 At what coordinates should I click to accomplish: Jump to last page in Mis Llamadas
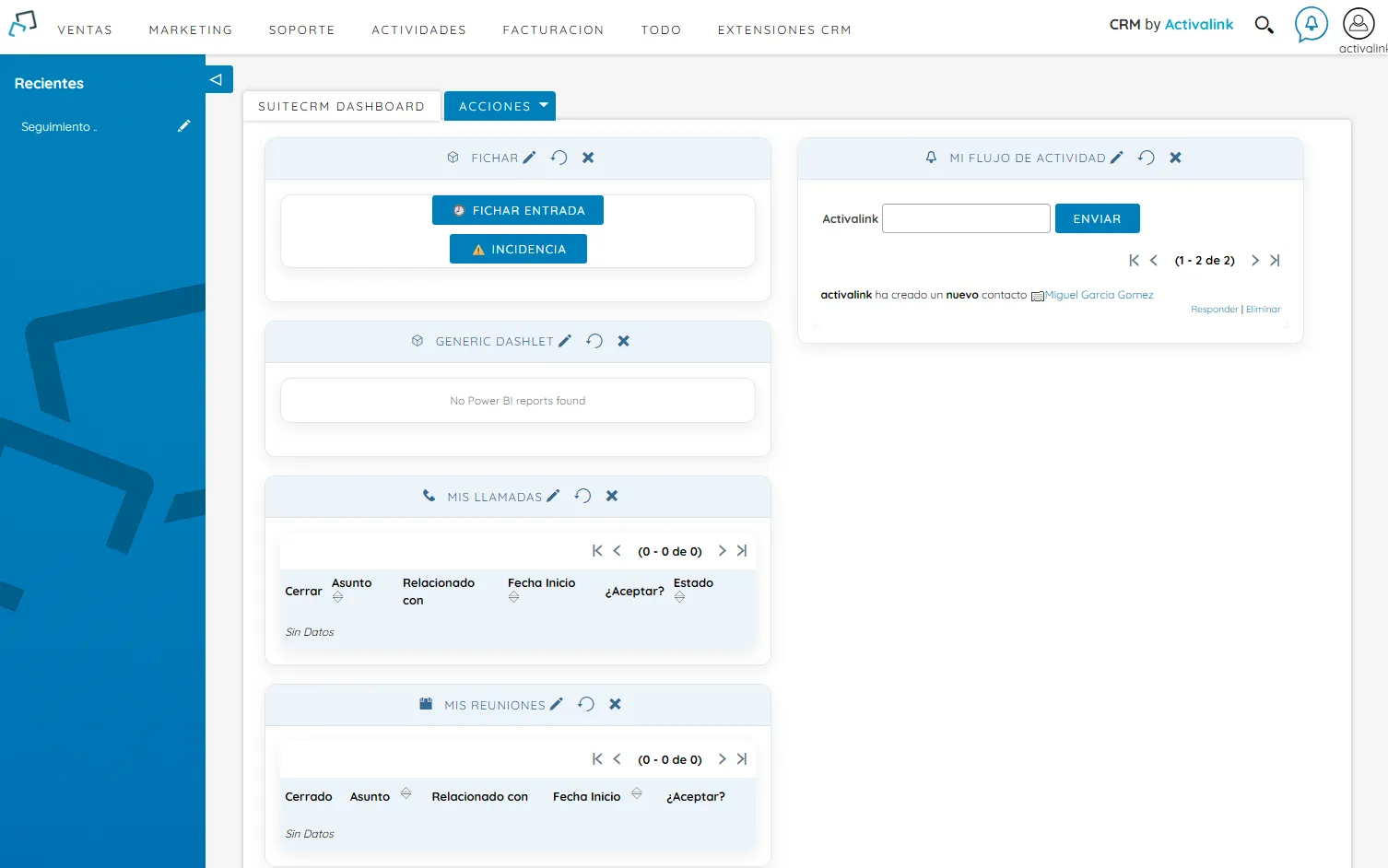(742, 551)
